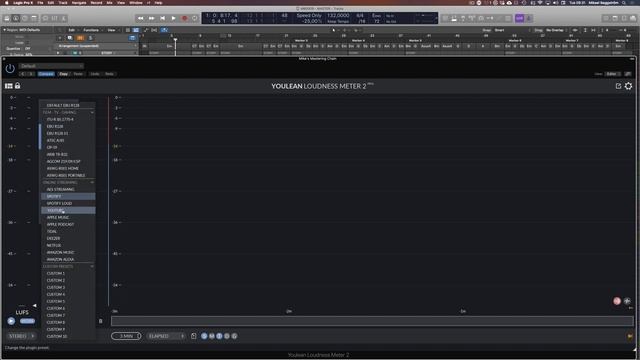Open the Track menu in menu bar
Screen dimensions: 640x360
pos(63,2)
